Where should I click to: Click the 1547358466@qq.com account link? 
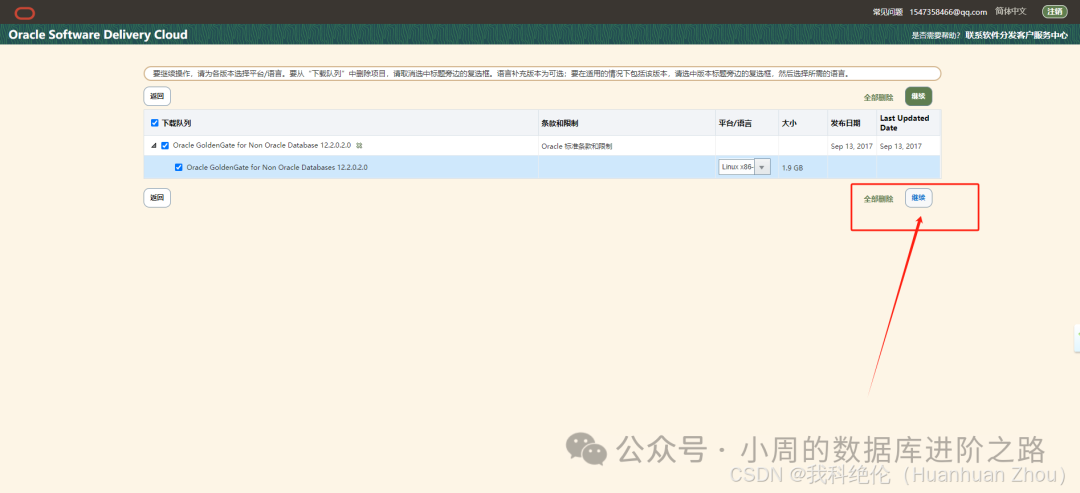point(948,12)
